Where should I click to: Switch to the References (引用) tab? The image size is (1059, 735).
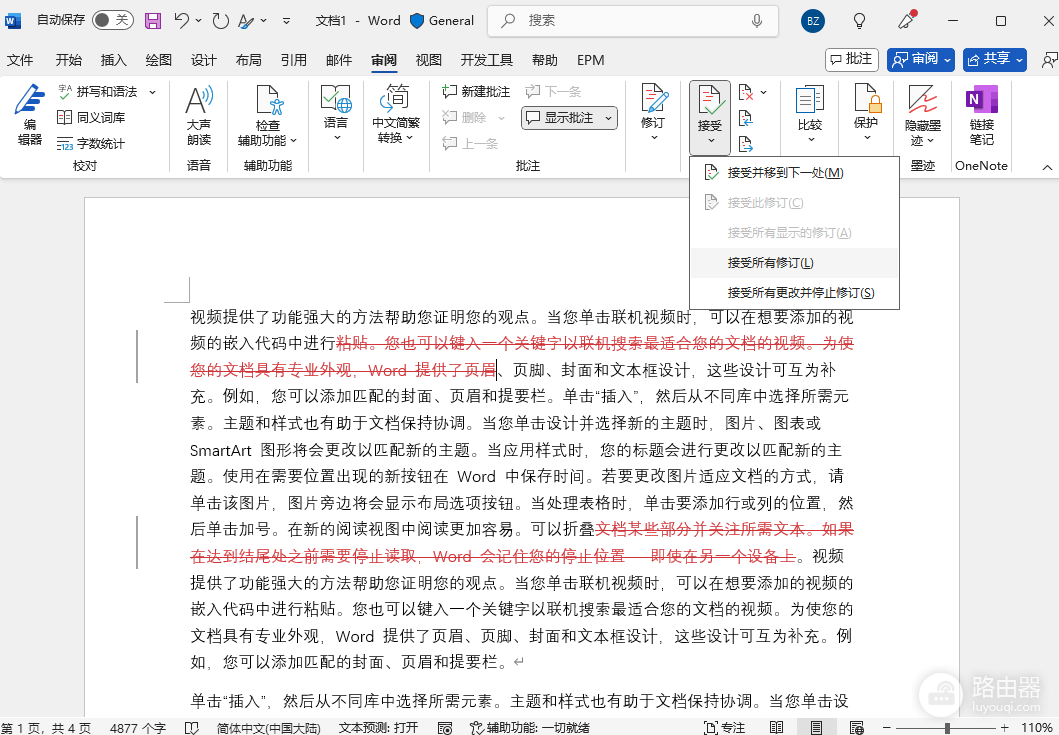(294, 60)
